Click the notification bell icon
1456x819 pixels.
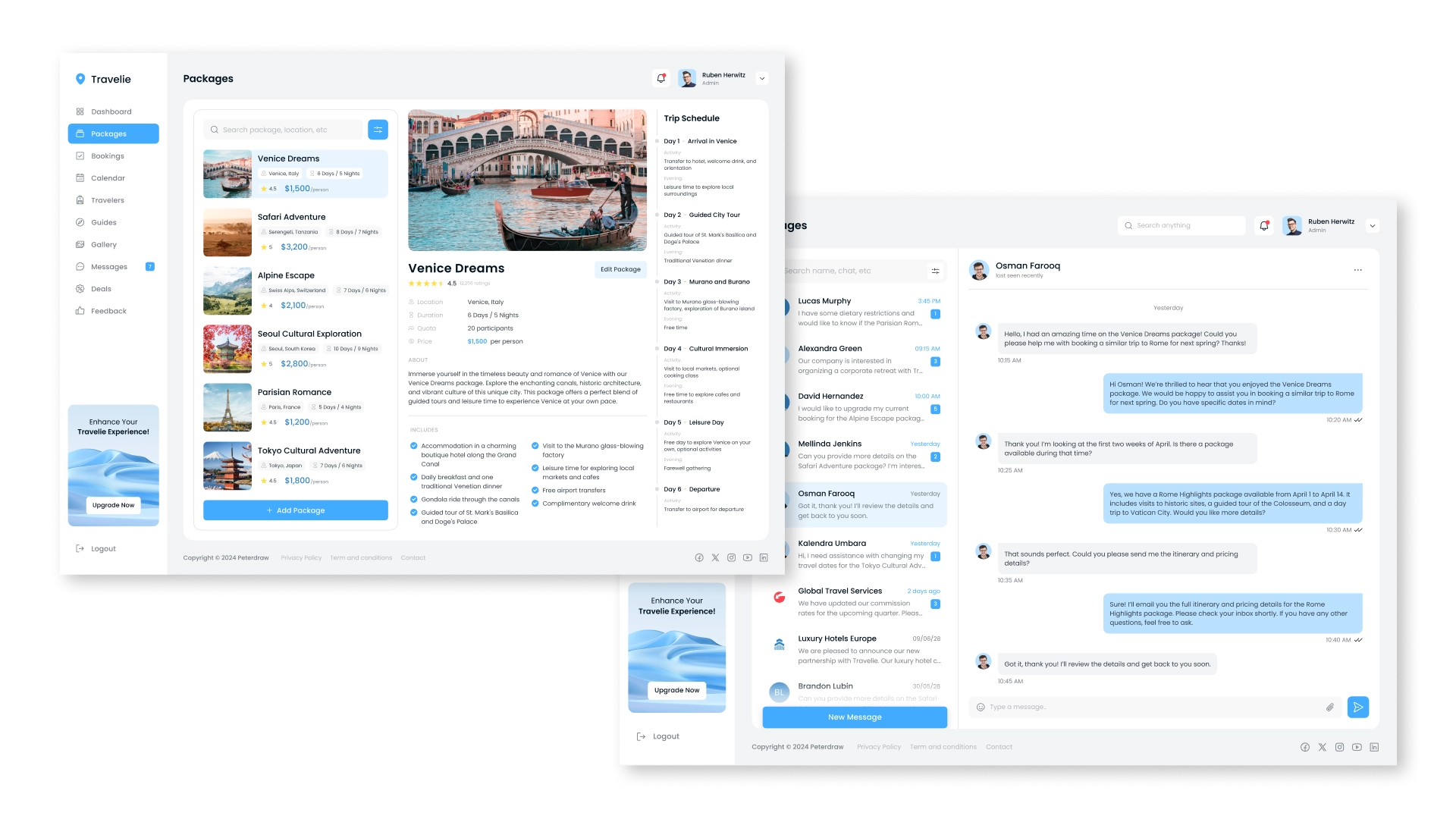660,78
